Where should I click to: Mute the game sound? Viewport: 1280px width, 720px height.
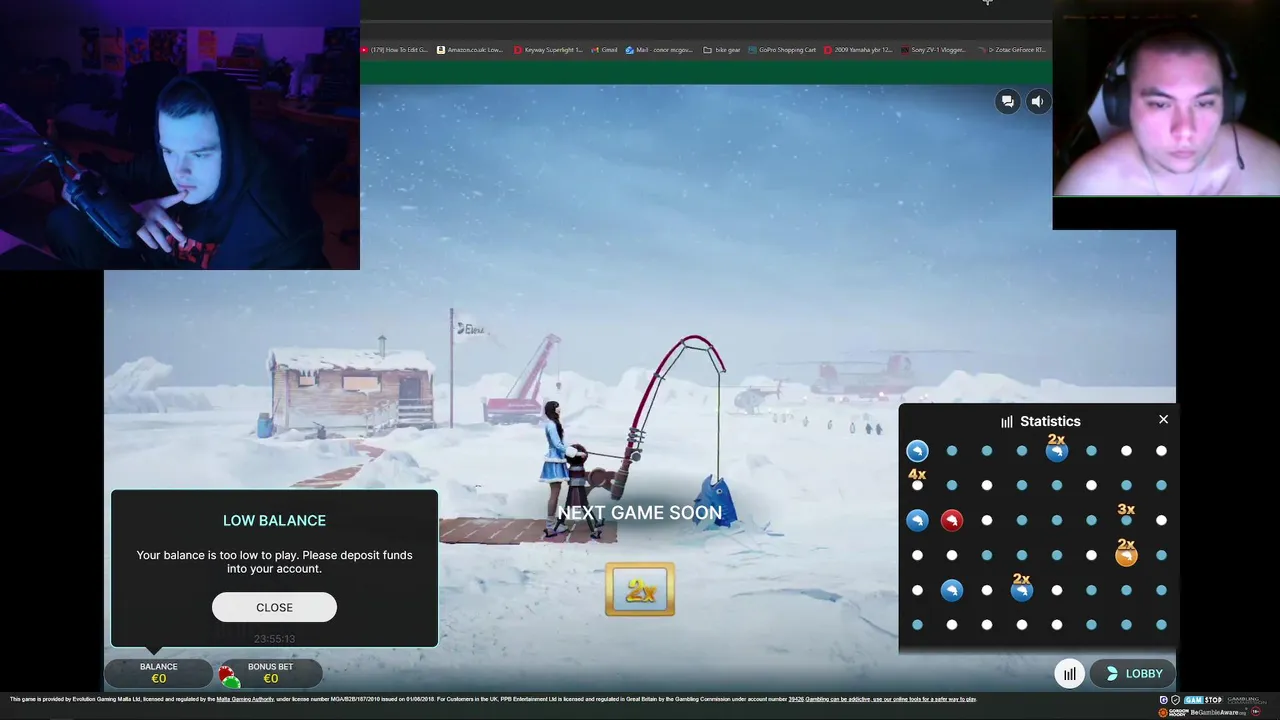(x=1038, y=101)
